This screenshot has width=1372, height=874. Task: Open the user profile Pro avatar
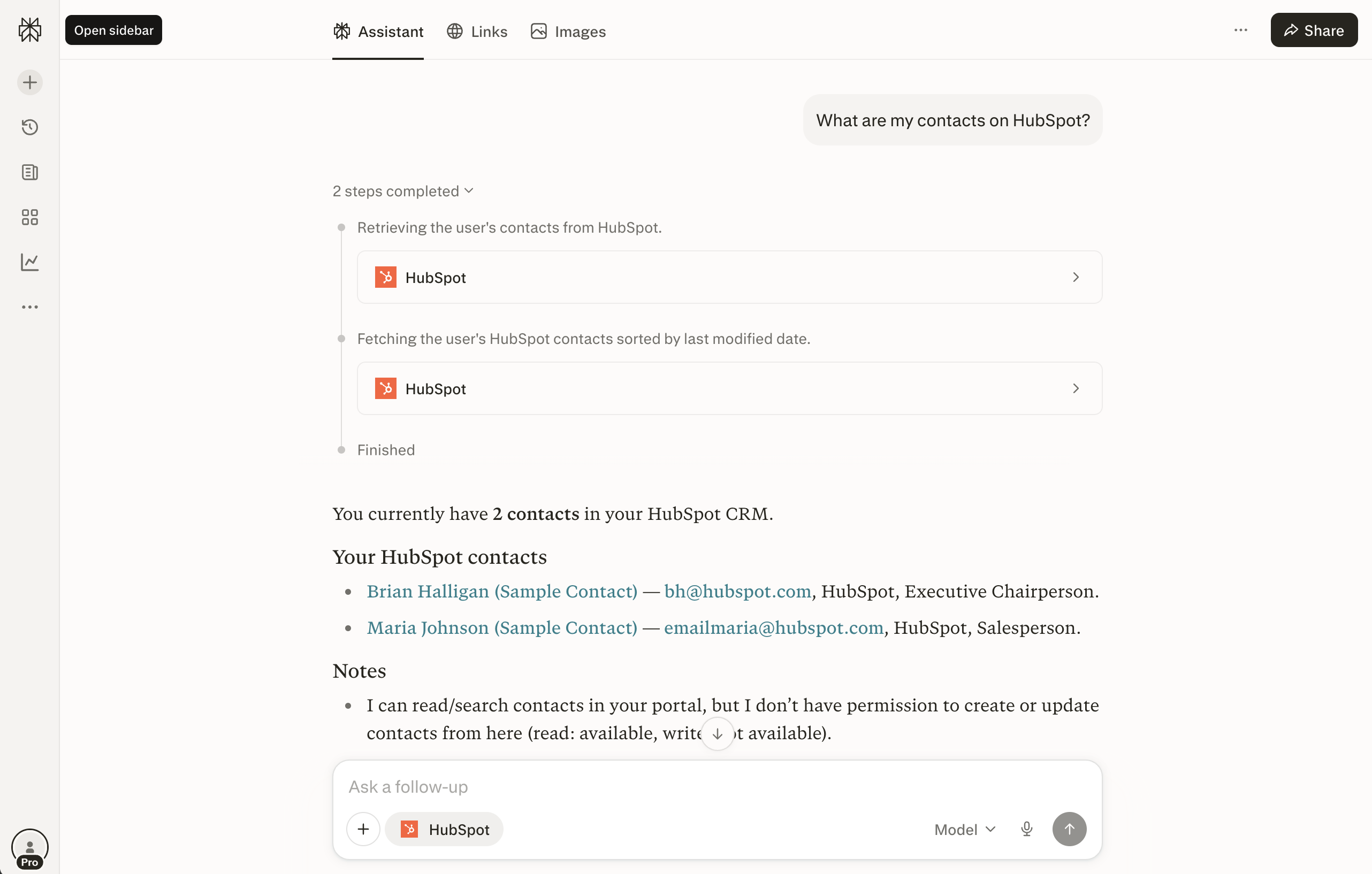(29, 848)
